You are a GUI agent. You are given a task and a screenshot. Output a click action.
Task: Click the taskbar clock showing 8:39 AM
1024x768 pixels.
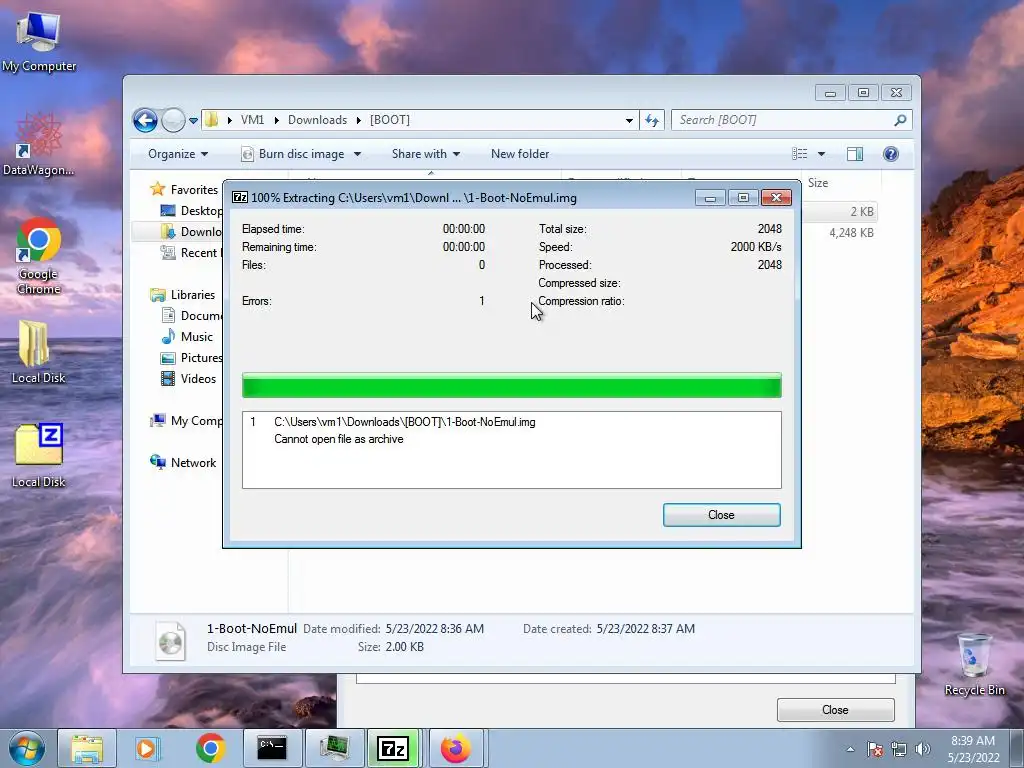tap(974, 749)
